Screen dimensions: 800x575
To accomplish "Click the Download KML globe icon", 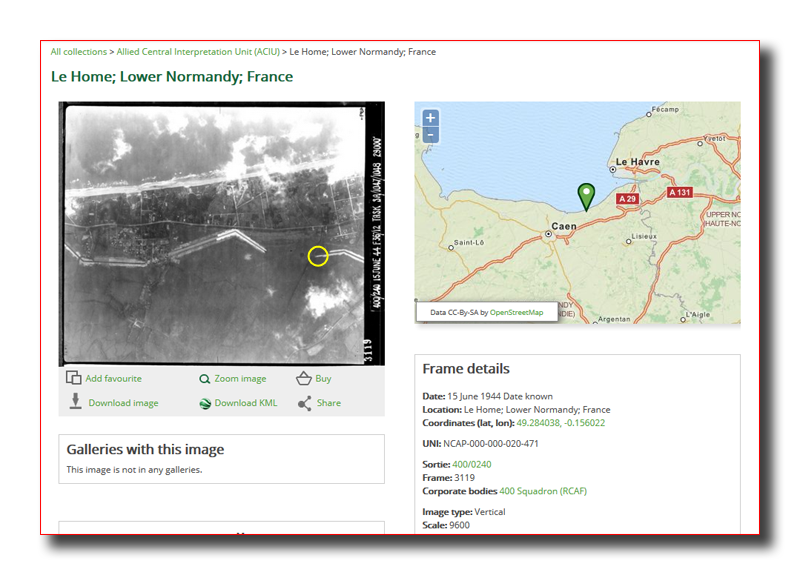I will pyautogui.click(x=205, y=404).
